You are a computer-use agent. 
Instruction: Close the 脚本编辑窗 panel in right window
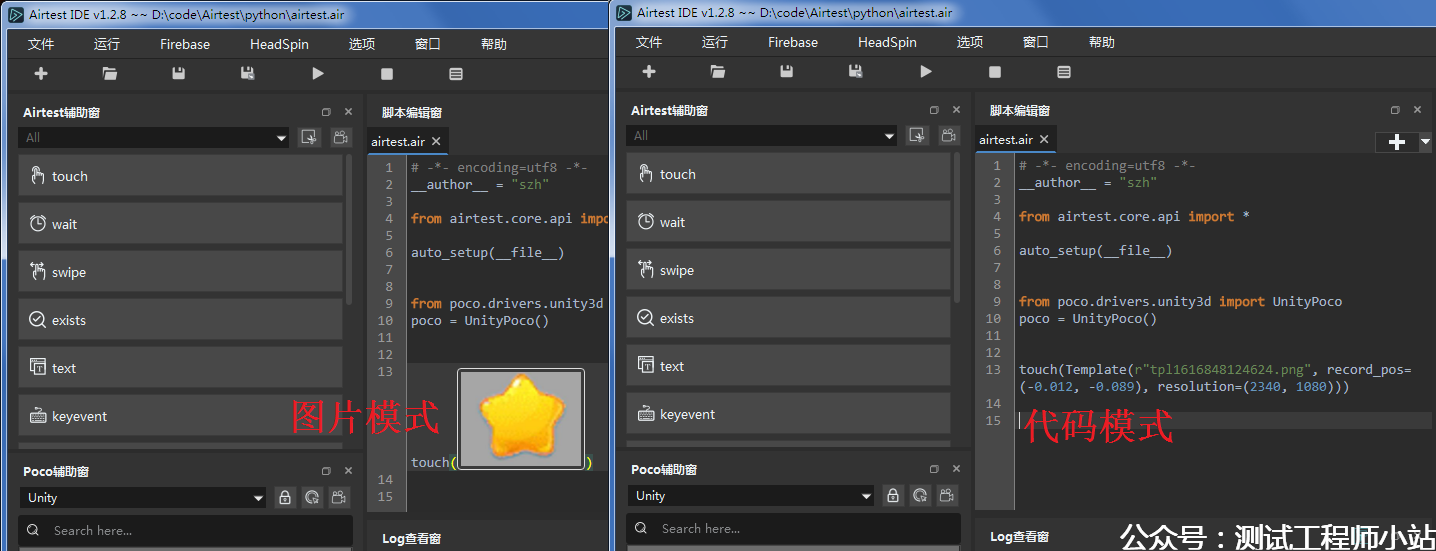pyautogui.click(x=1417, y=110)
